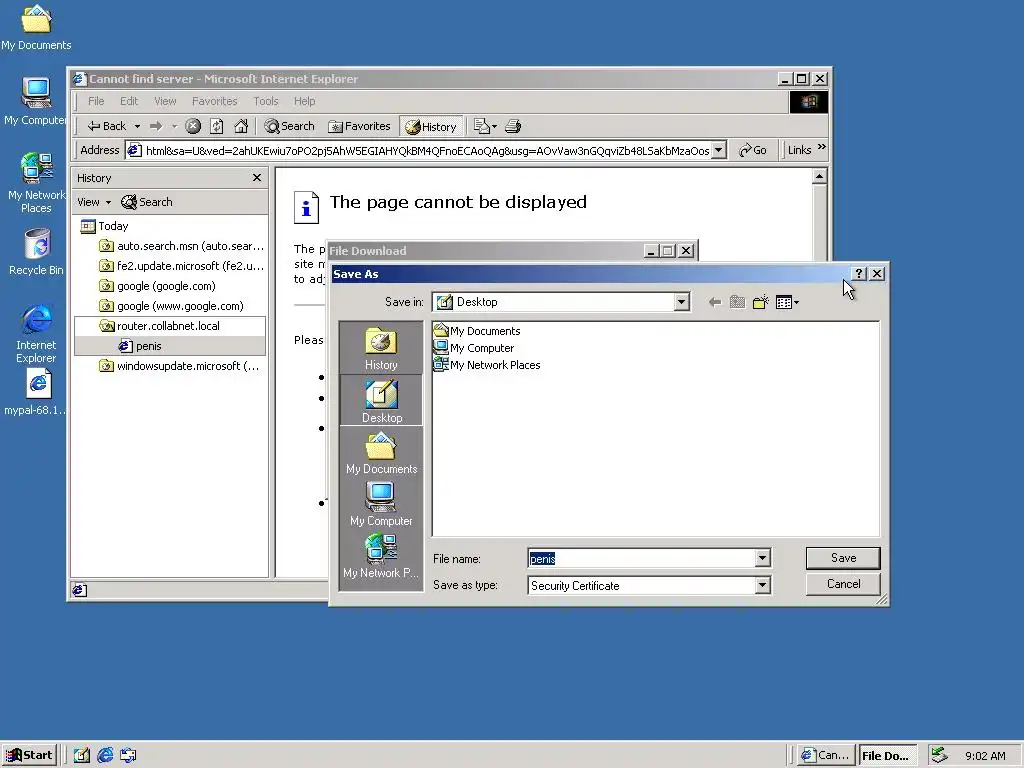
Task: Print page using IE printer icon
Action: pyautogui.click(x=513, y=126)
